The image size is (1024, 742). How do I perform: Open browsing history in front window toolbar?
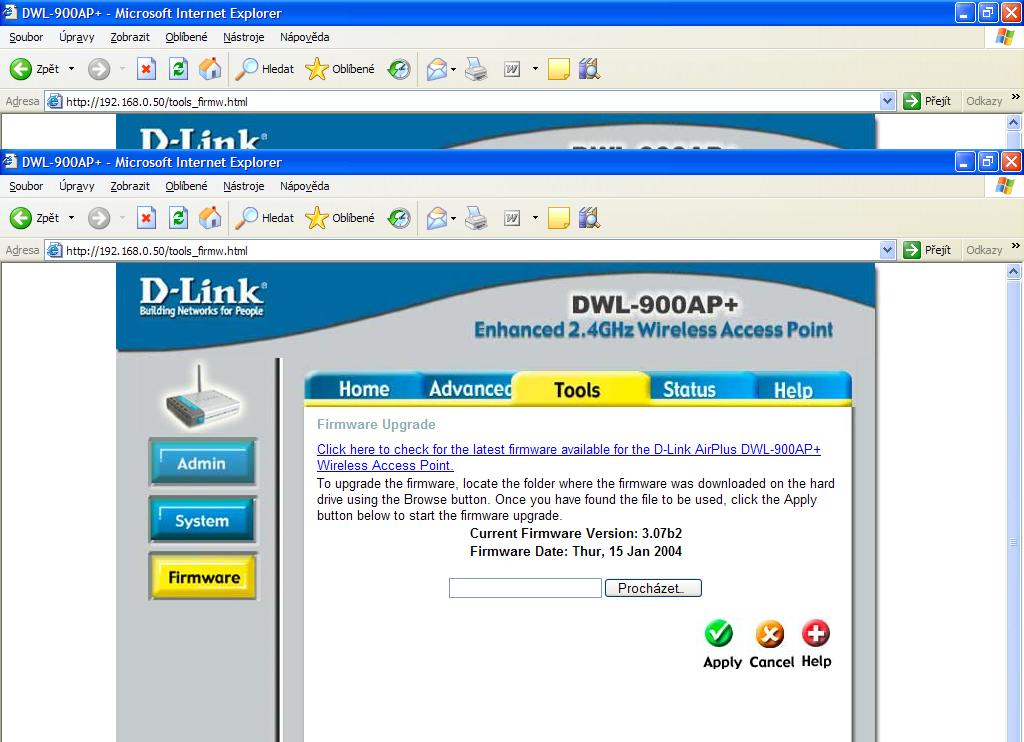click(x=398, y=218)
